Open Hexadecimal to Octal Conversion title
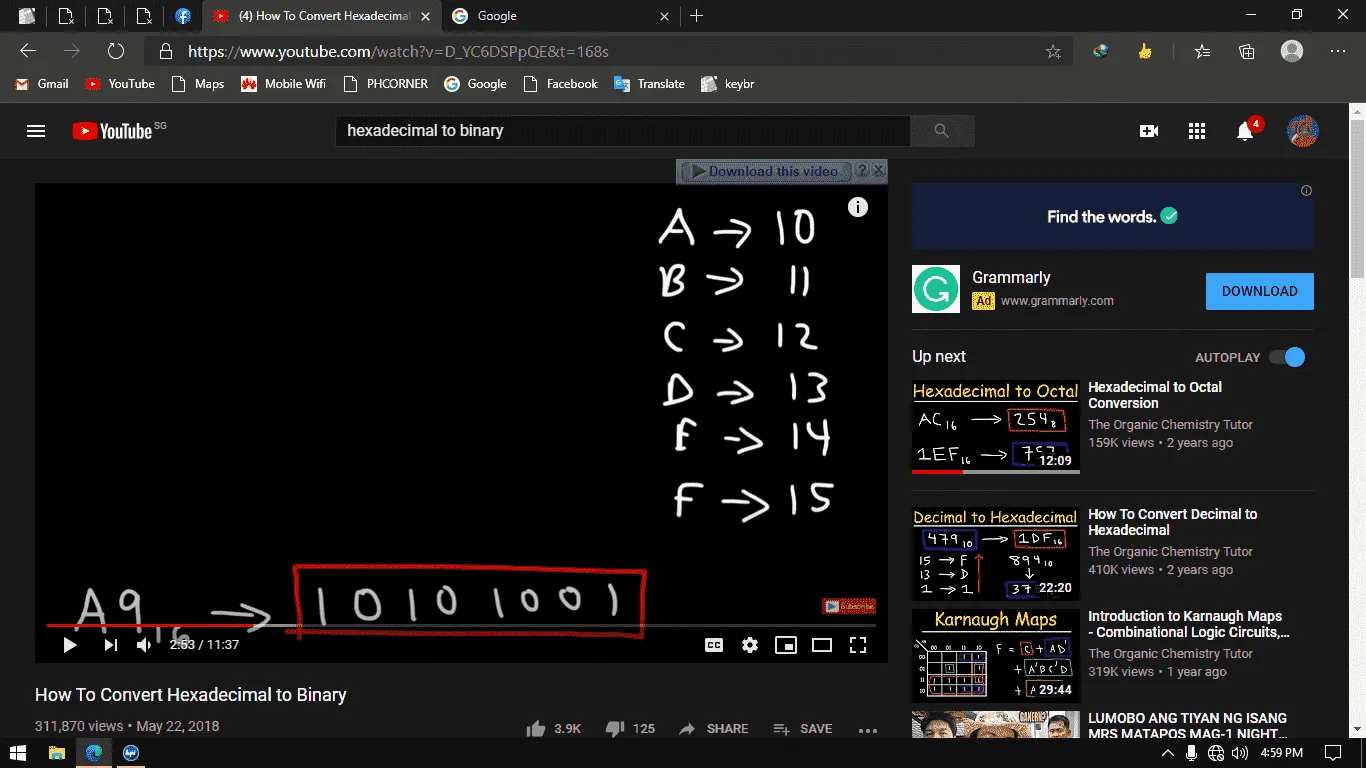 1155,395
